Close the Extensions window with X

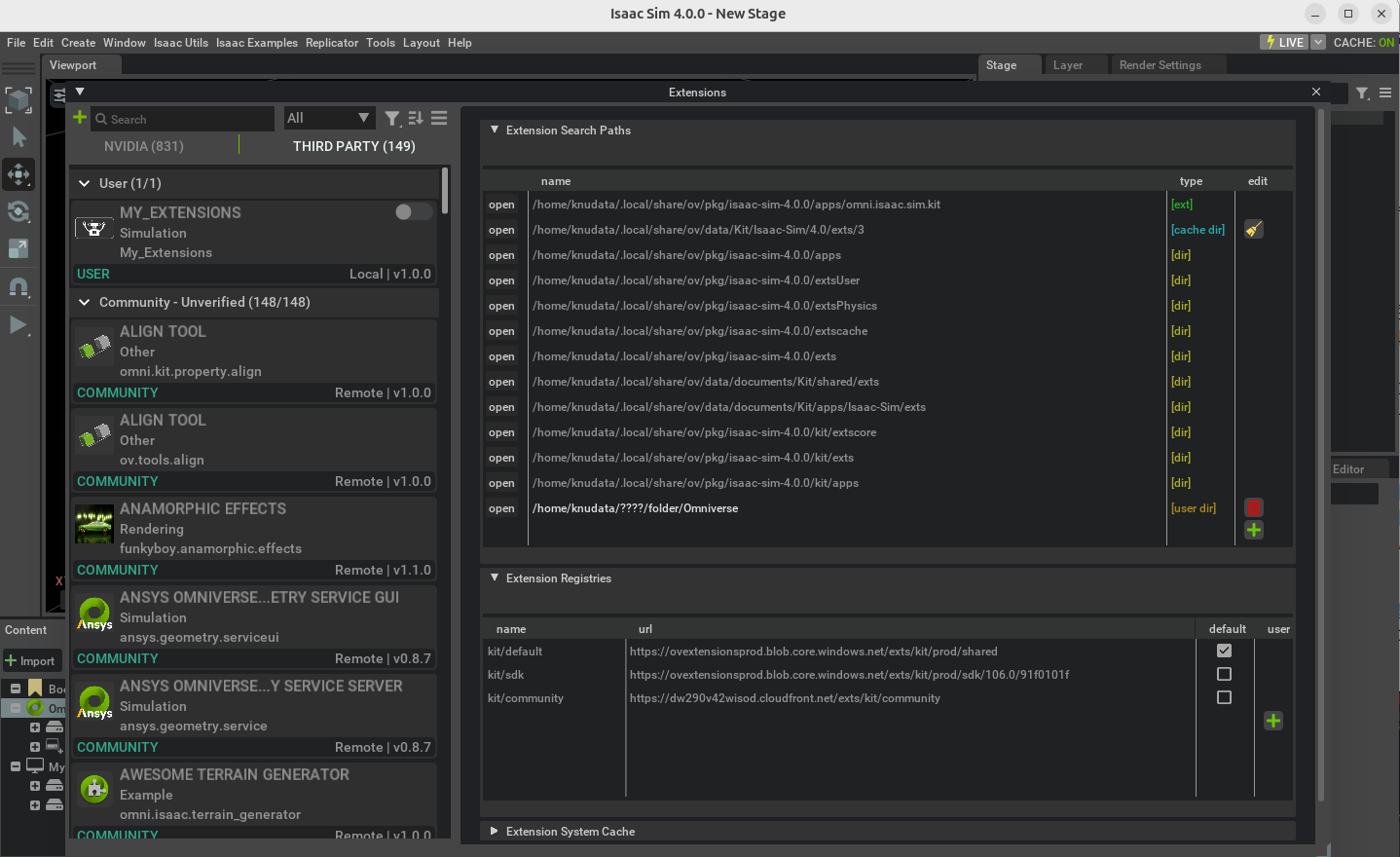click(x=1316, y=92)
